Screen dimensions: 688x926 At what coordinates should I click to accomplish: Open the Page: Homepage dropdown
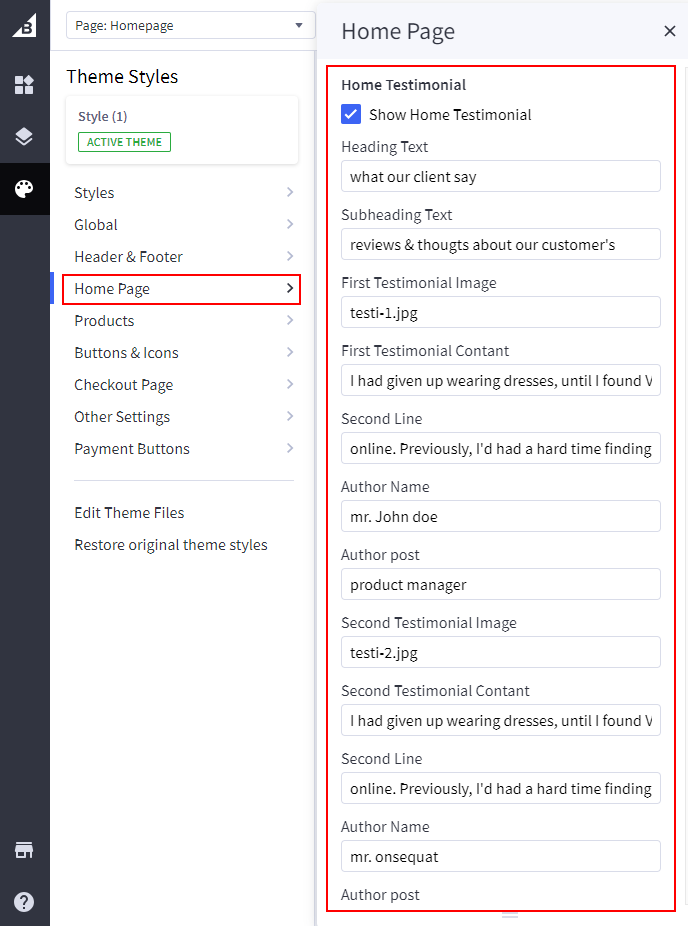pyautogui.click(x=189, y=26)
